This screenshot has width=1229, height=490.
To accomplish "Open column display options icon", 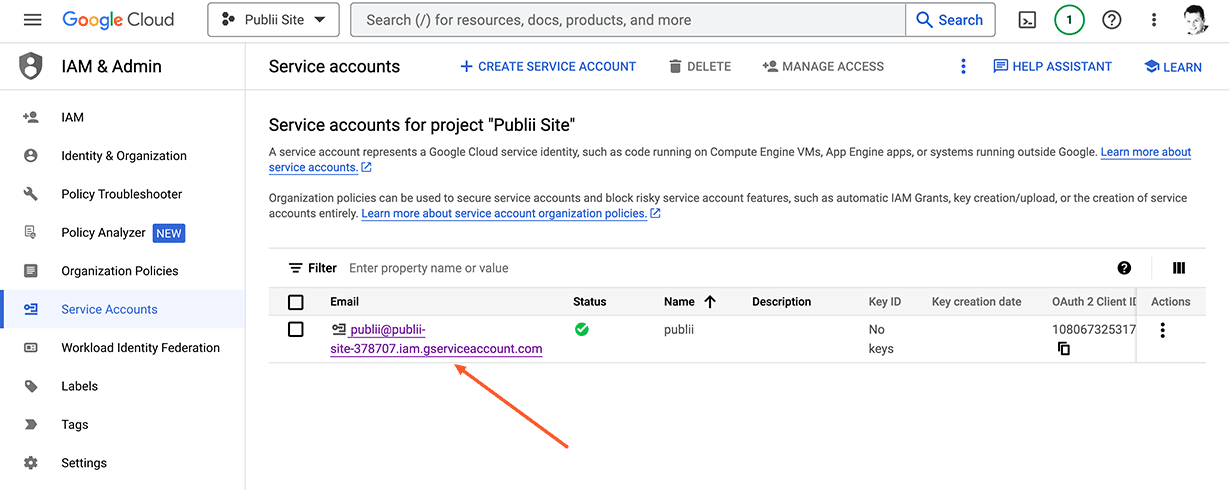I will (1179, 268).
